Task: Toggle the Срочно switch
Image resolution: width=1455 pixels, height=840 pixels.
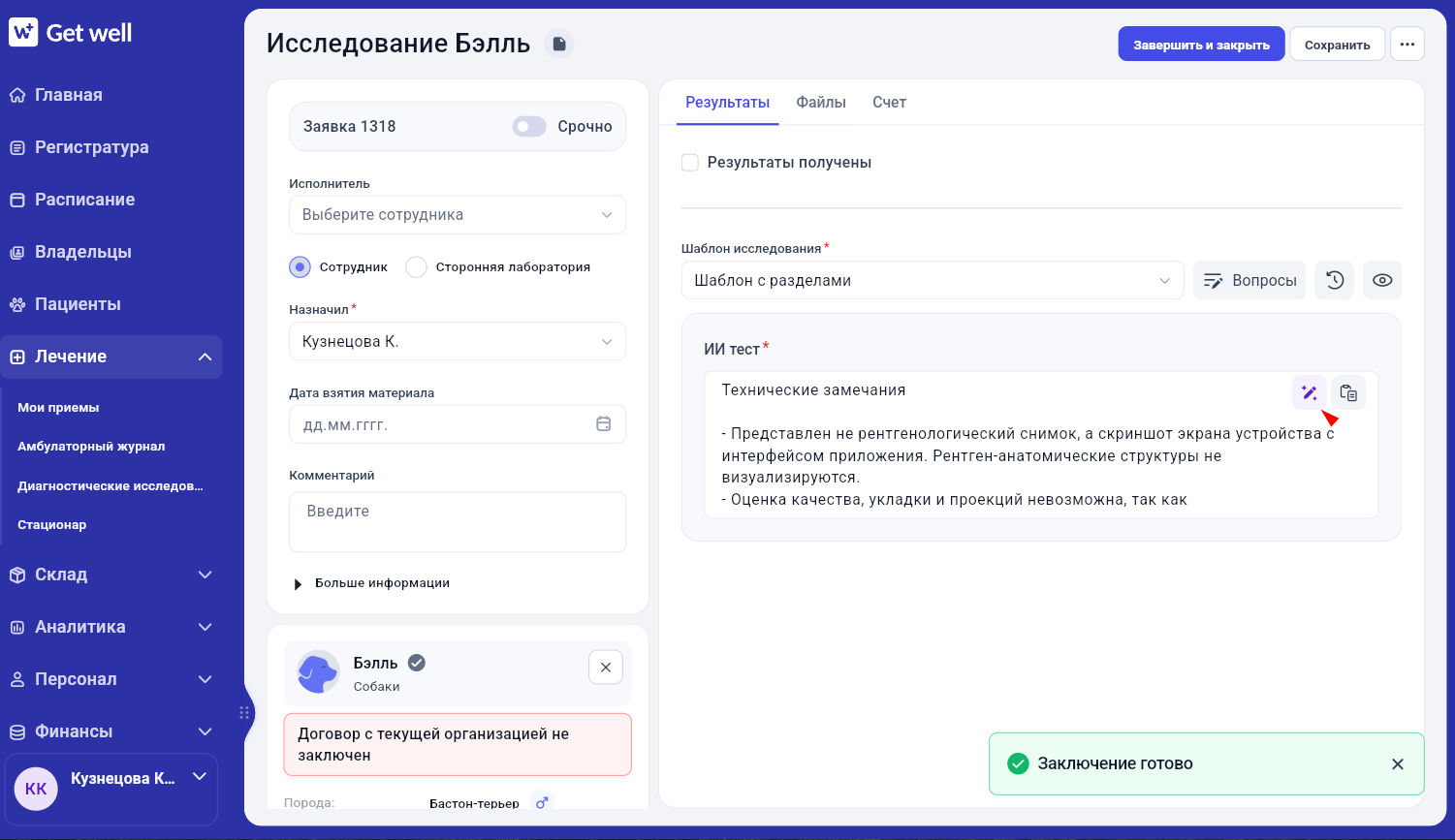Action: point(529,126)
